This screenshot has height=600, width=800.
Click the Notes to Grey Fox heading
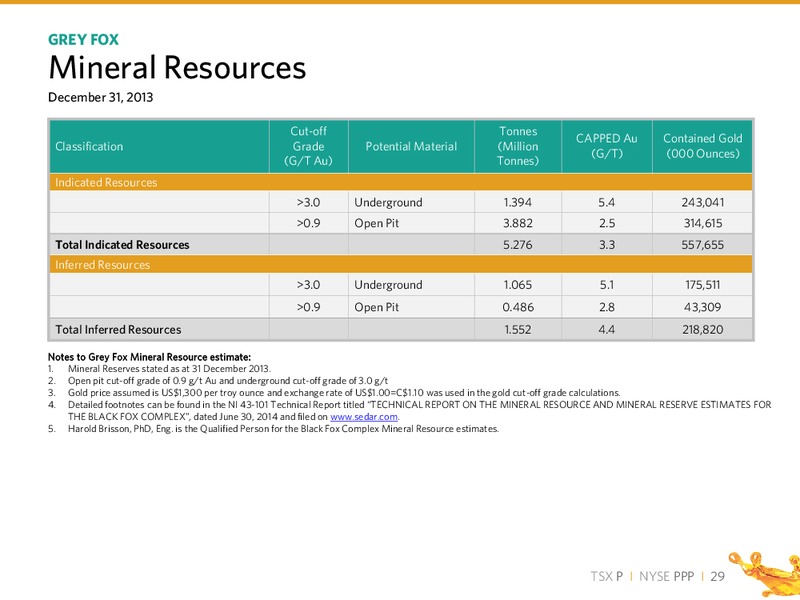[149, 357]
